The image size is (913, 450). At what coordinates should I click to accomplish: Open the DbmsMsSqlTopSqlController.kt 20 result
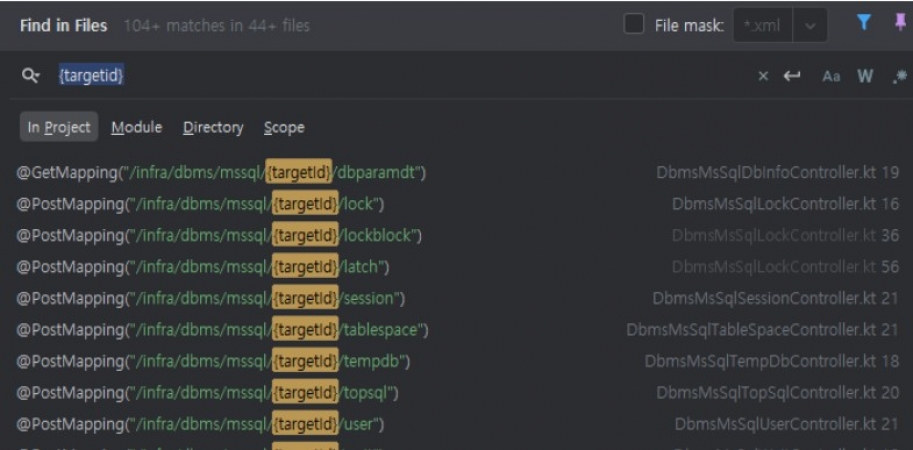777,392
